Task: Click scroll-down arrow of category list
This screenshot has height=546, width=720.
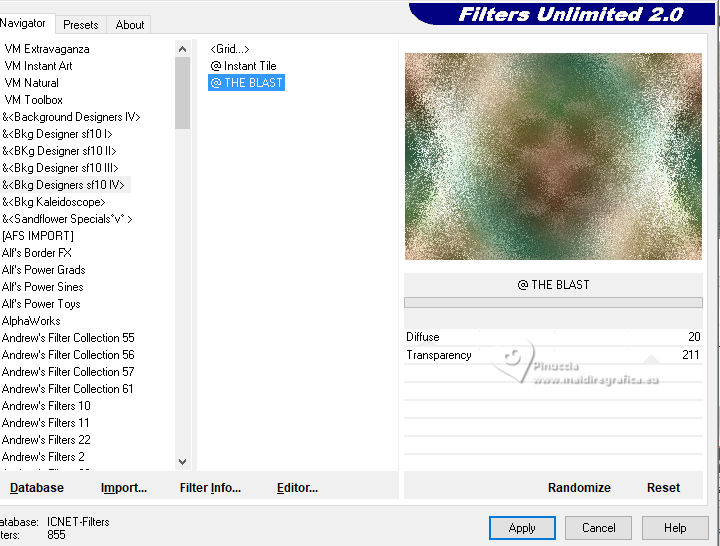Action: click(x=182, y=462)
